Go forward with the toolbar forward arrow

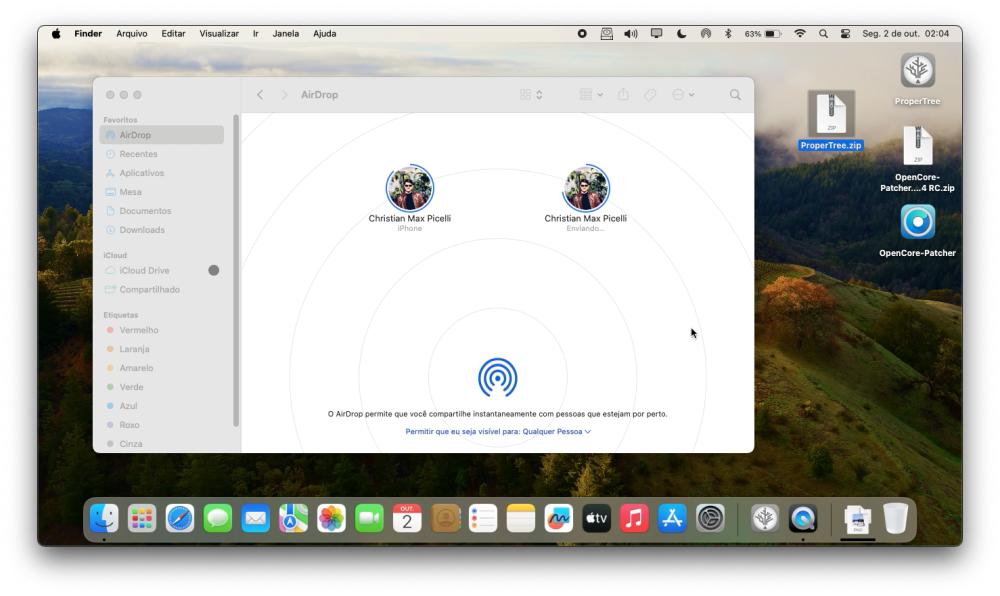coord(284,95)
